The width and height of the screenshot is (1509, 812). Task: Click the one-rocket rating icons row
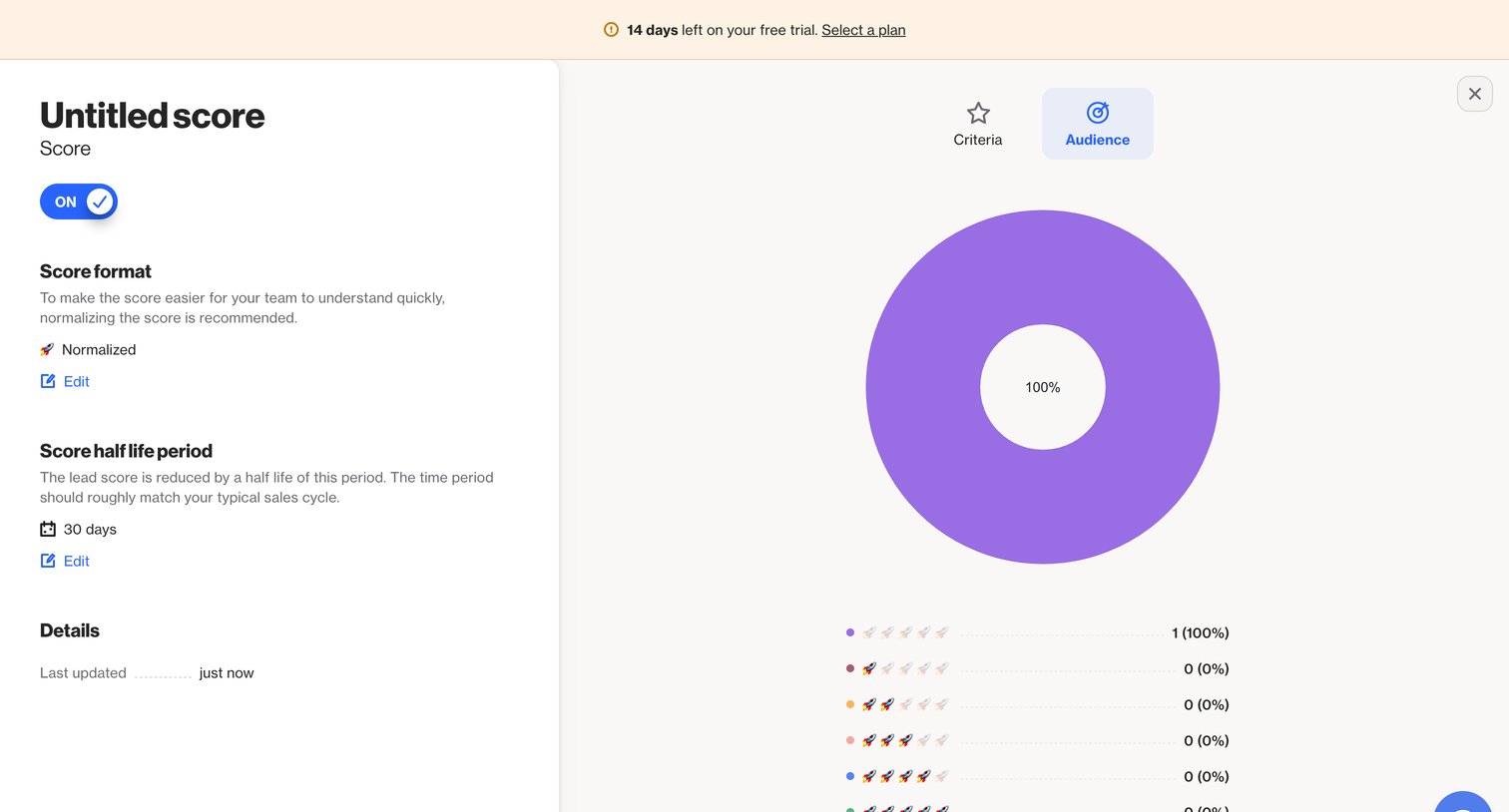(x=905, y=668)
